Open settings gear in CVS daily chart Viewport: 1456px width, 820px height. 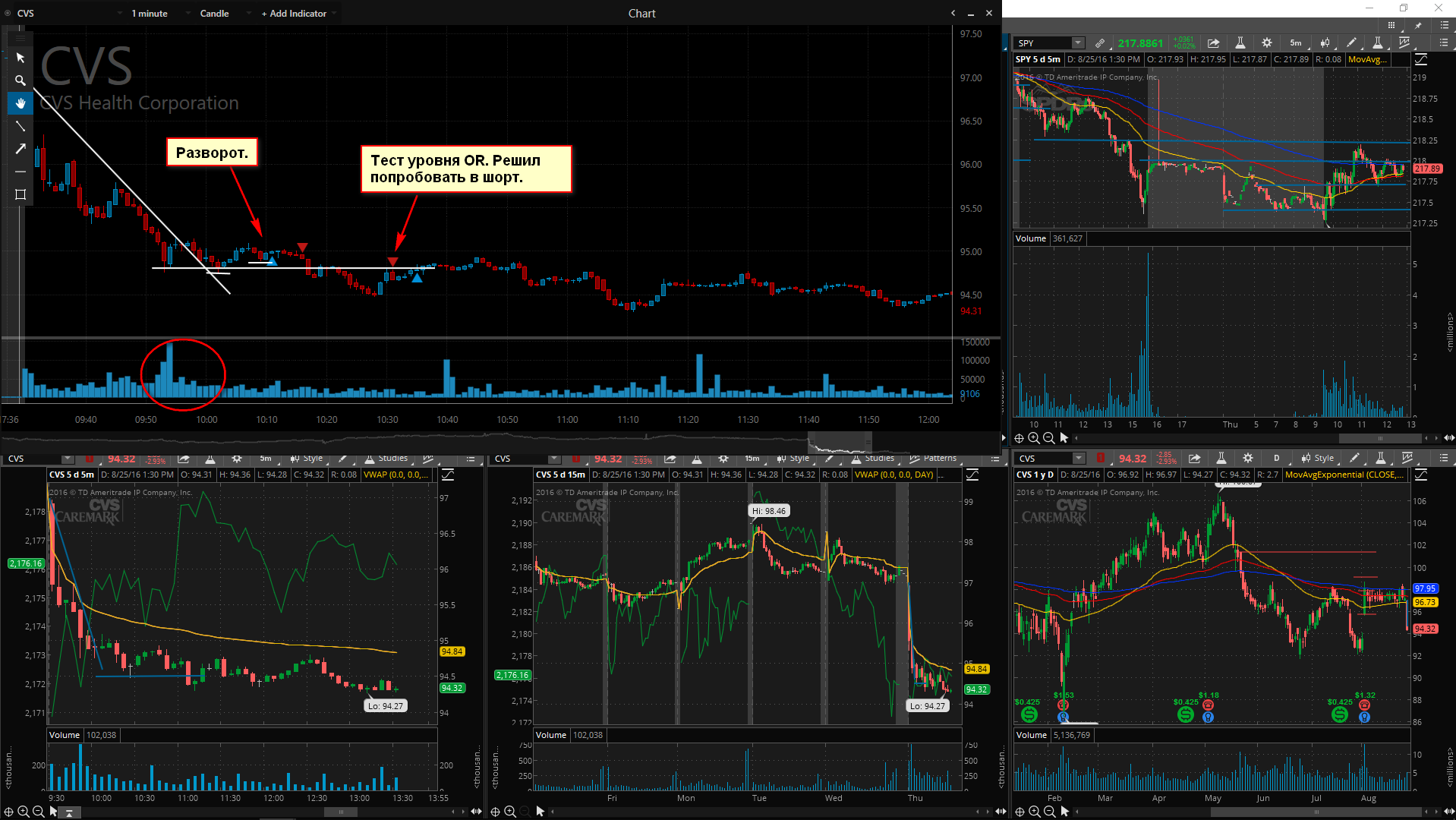1248,459
